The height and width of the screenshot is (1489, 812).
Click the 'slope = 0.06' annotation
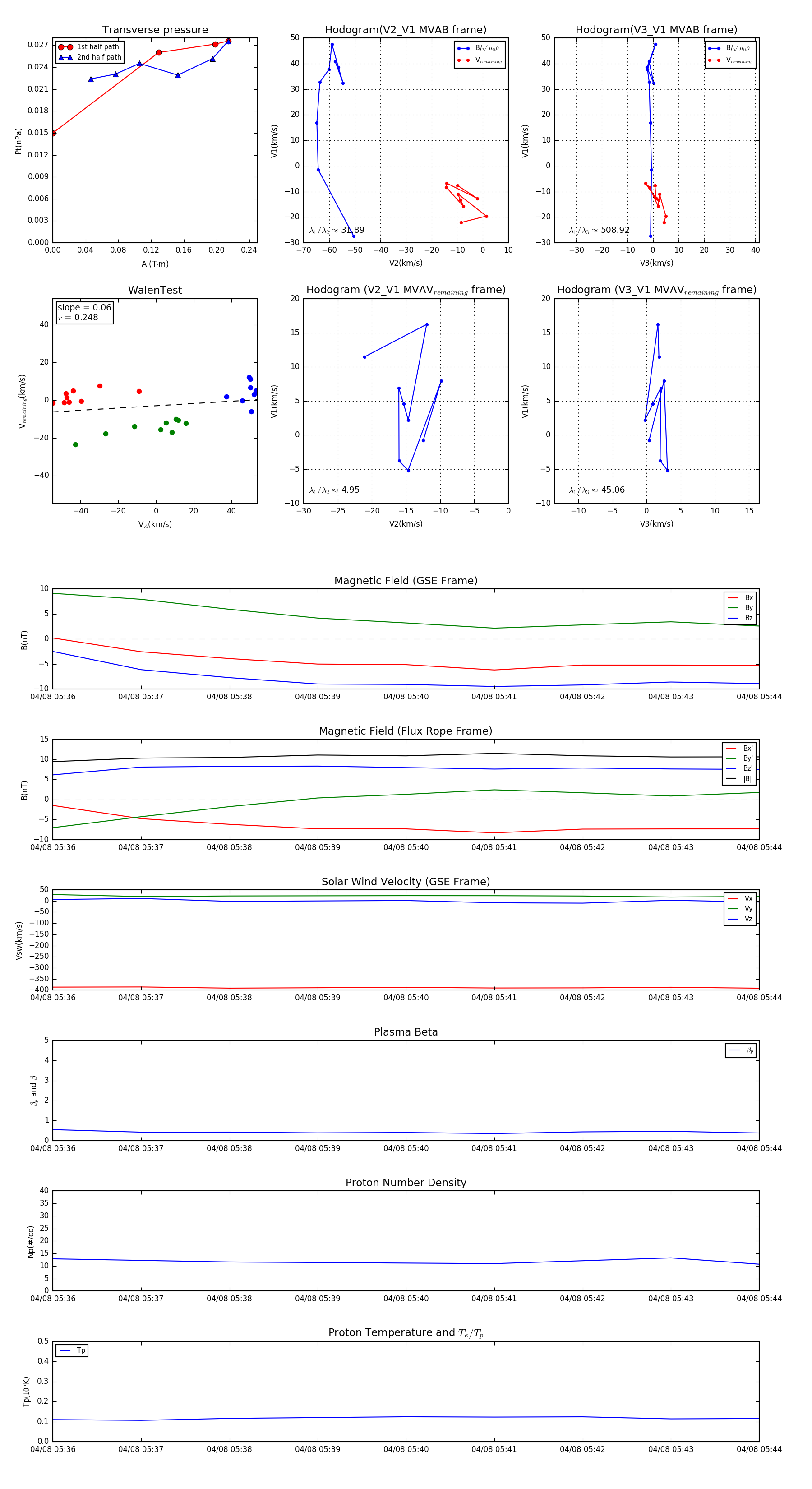pos(84,308)
